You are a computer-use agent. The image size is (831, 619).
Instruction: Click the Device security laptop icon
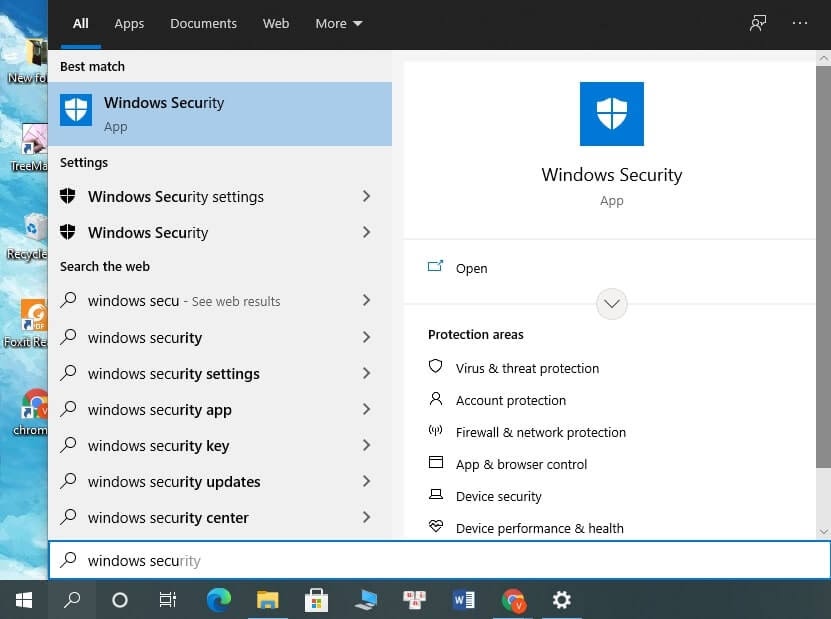[436, 494]
